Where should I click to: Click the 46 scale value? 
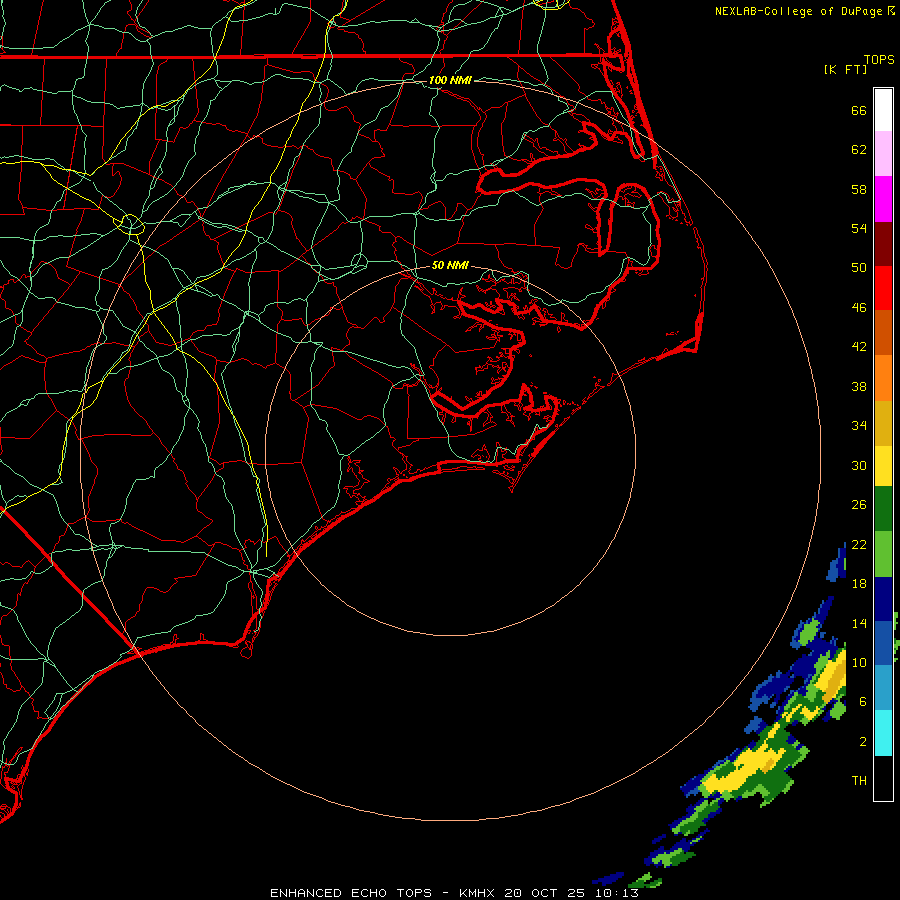click(859, 308)
